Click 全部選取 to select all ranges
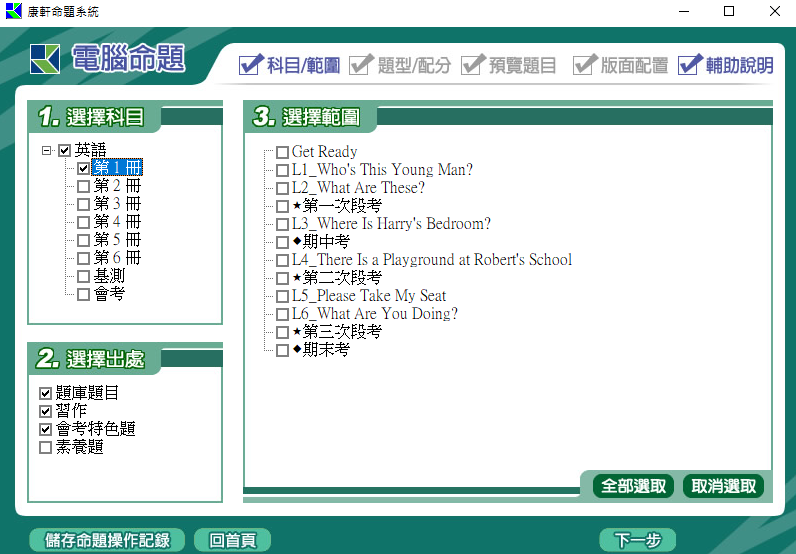This screenshot has height=554, width=796. [633, 486]
